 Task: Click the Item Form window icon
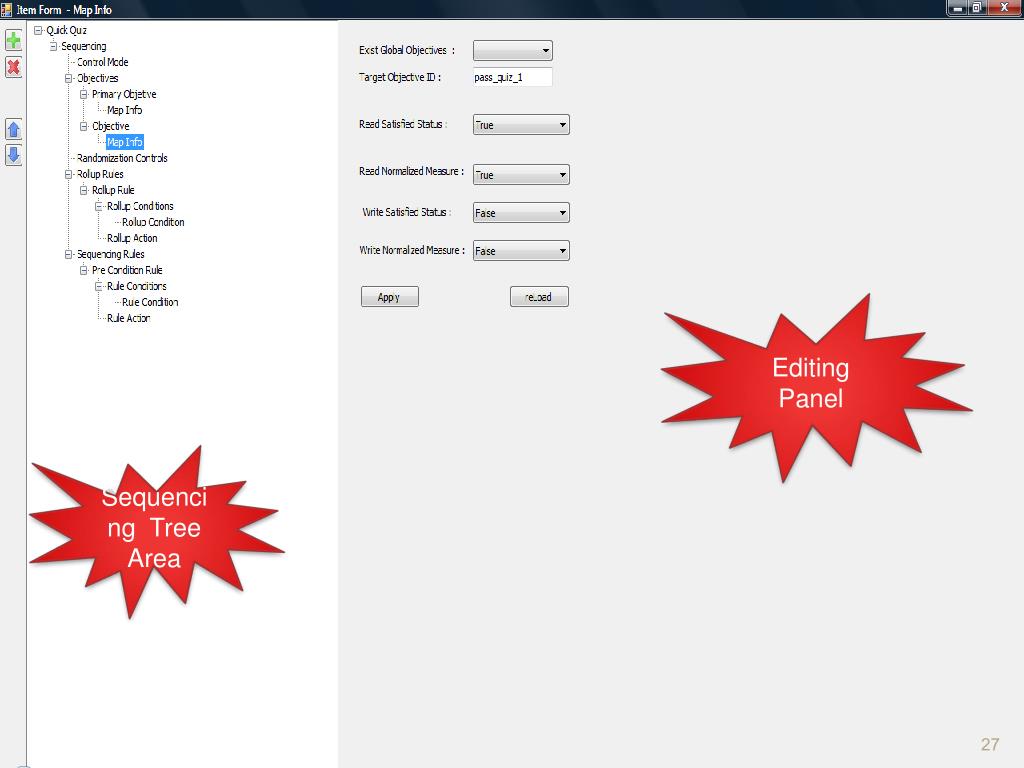7,9
